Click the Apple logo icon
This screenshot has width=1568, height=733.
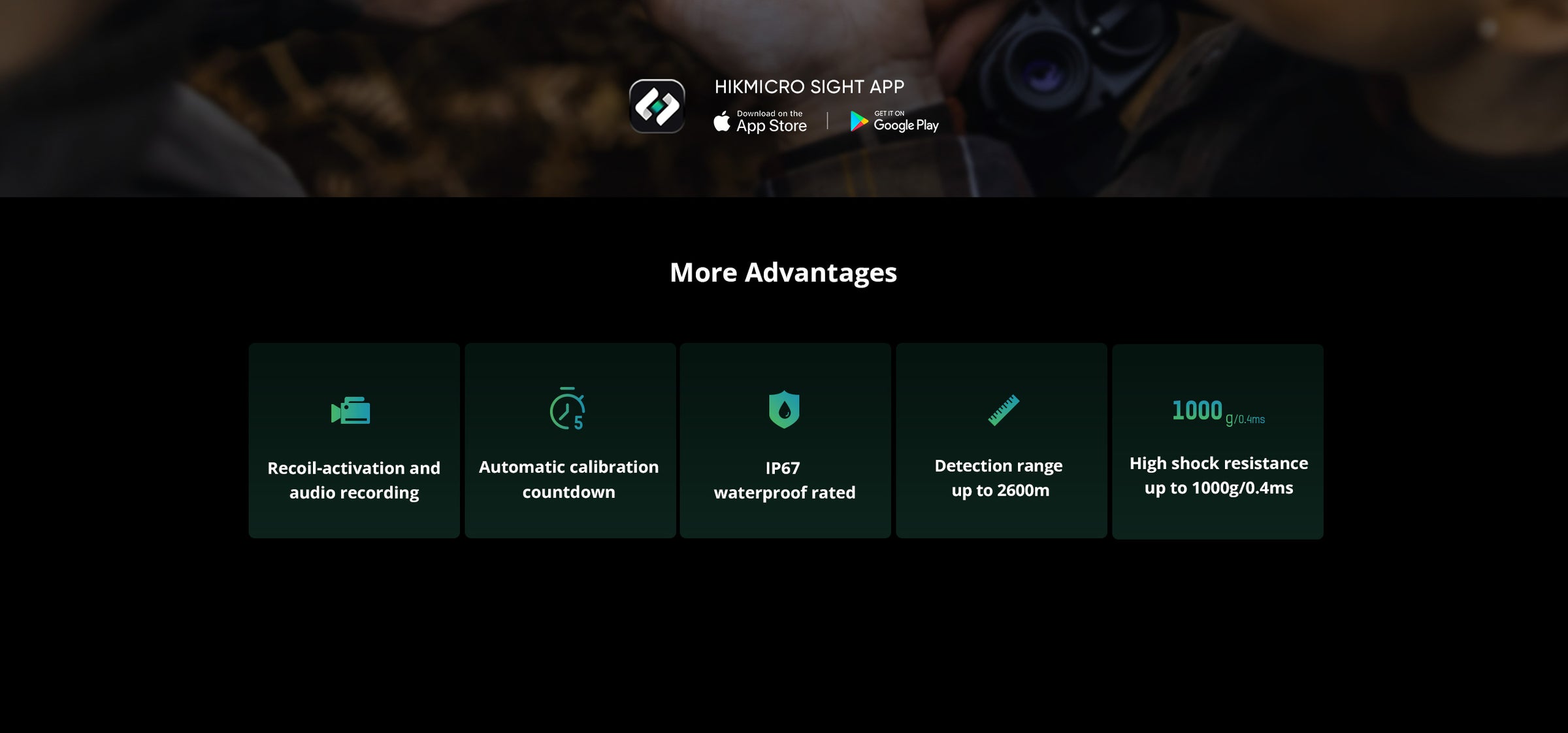[x=722, y=122]
